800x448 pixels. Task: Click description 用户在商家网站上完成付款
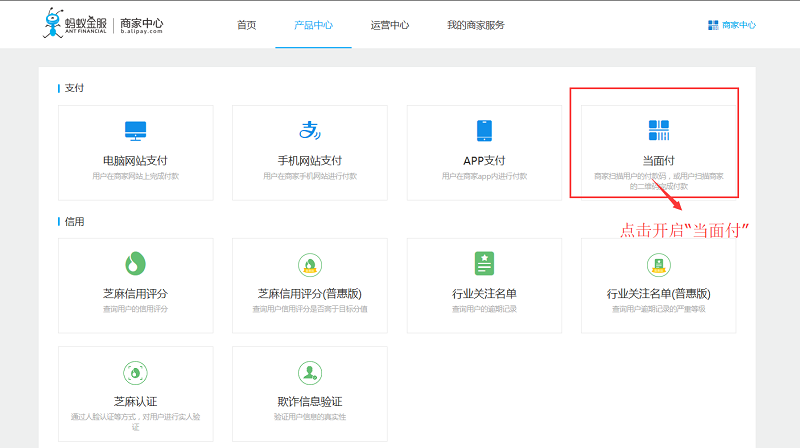pyautogui.click(x=135, y=176)
